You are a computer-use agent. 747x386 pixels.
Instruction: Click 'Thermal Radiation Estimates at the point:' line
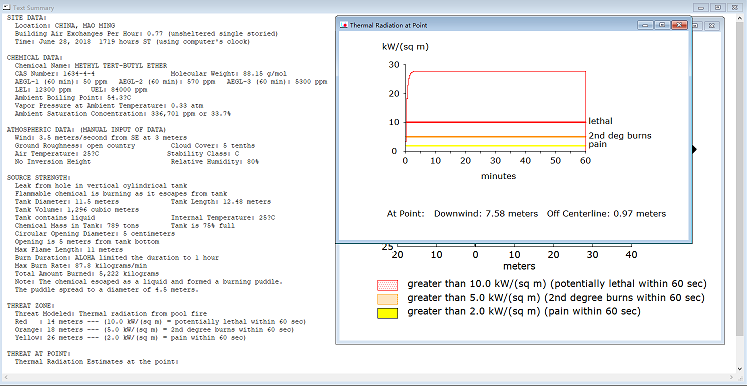click(x=97, y=362)
